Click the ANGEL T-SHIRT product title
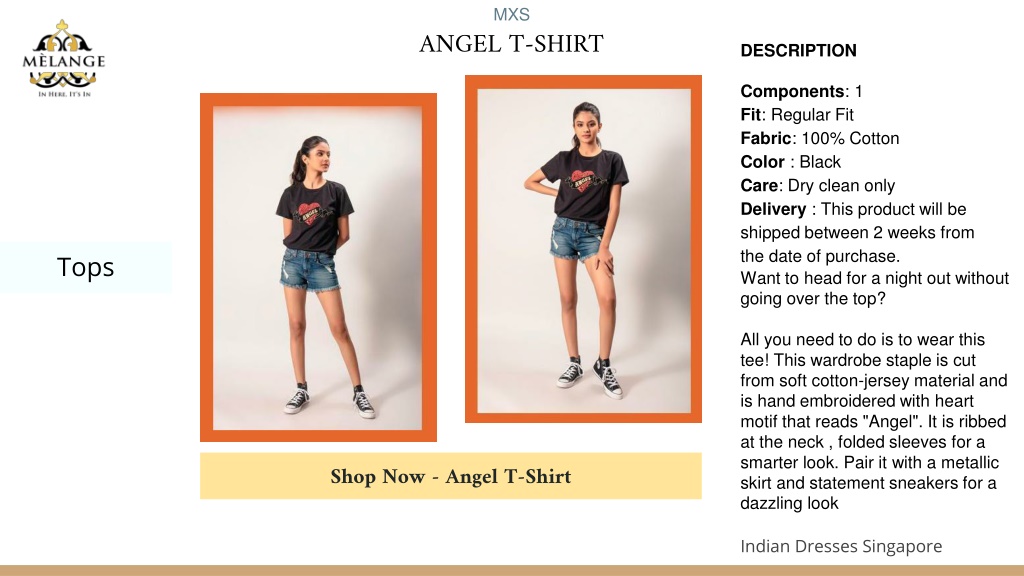Image resolution: width=1024 pixels, height=576 pixels. 511,44
